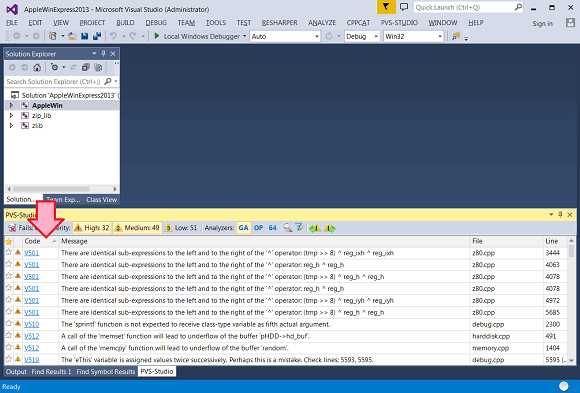
Task: Open the RESHARPER menu
Action: tap(280, 23)
